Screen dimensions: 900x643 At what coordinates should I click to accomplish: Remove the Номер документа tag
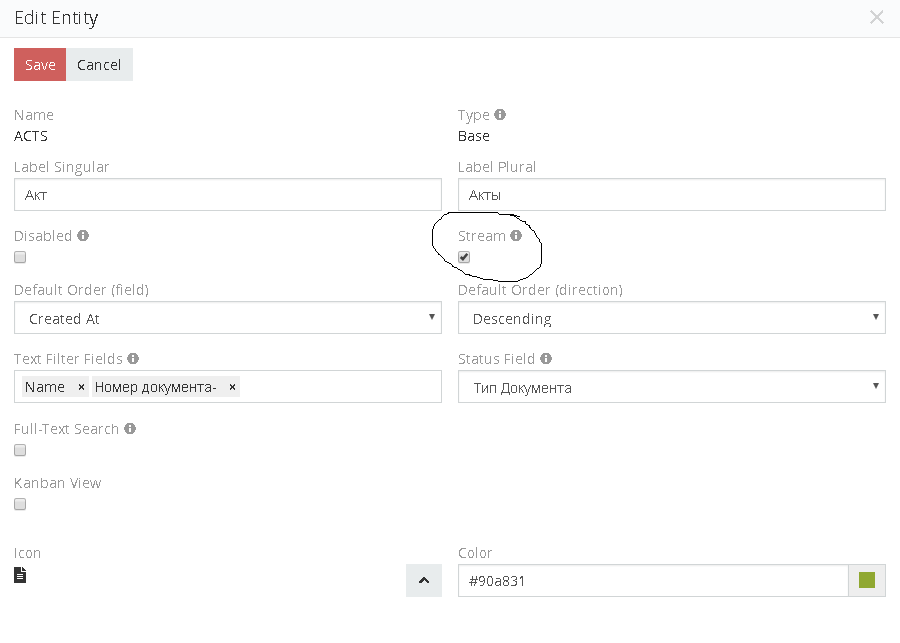click(232, 387)
